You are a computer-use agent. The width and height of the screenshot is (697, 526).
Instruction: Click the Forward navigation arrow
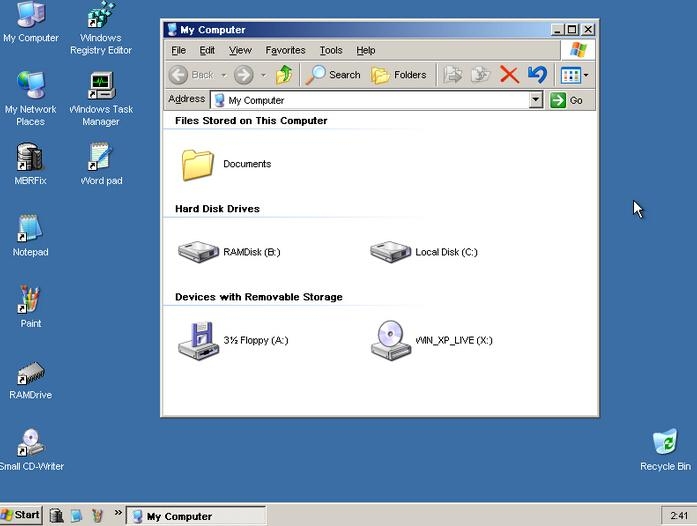[x=244, y=75]
